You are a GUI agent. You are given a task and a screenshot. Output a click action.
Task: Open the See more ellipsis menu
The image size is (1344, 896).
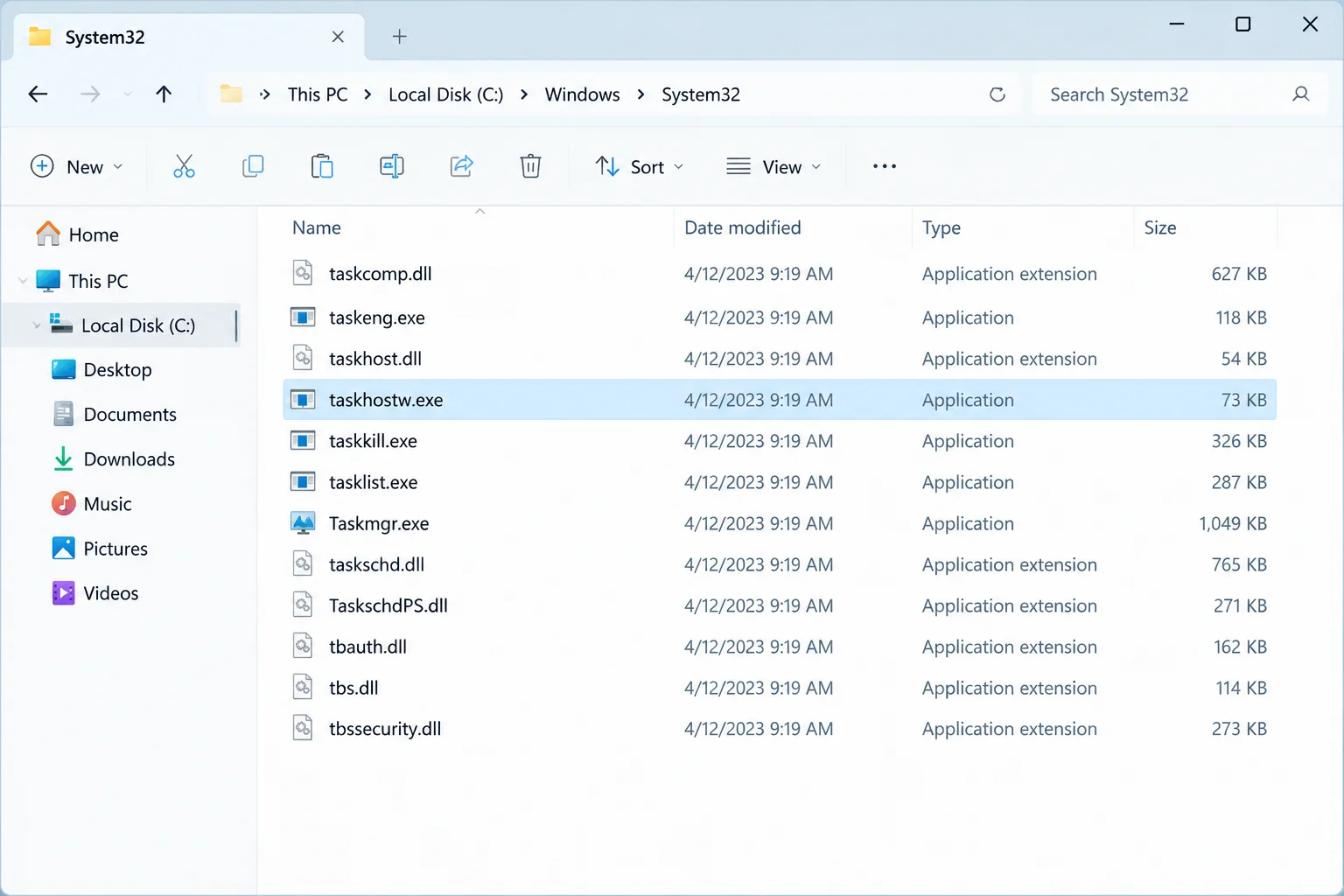pos(885,166)
